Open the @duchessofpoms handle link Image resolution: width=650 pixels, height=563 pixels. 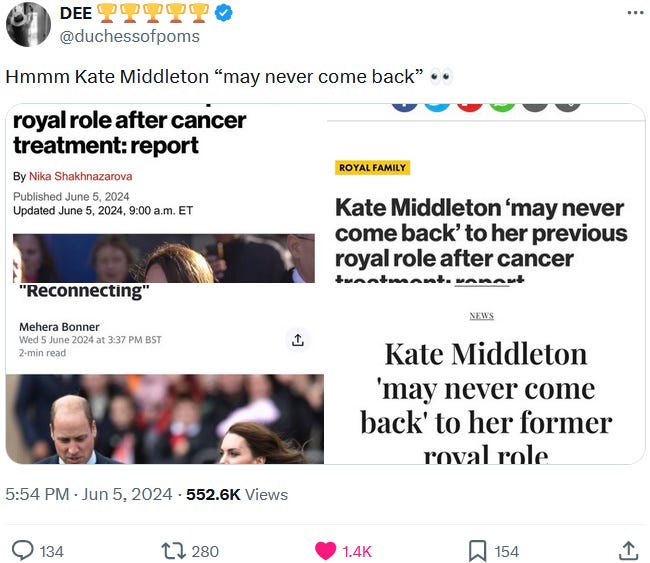pos(130,36)
